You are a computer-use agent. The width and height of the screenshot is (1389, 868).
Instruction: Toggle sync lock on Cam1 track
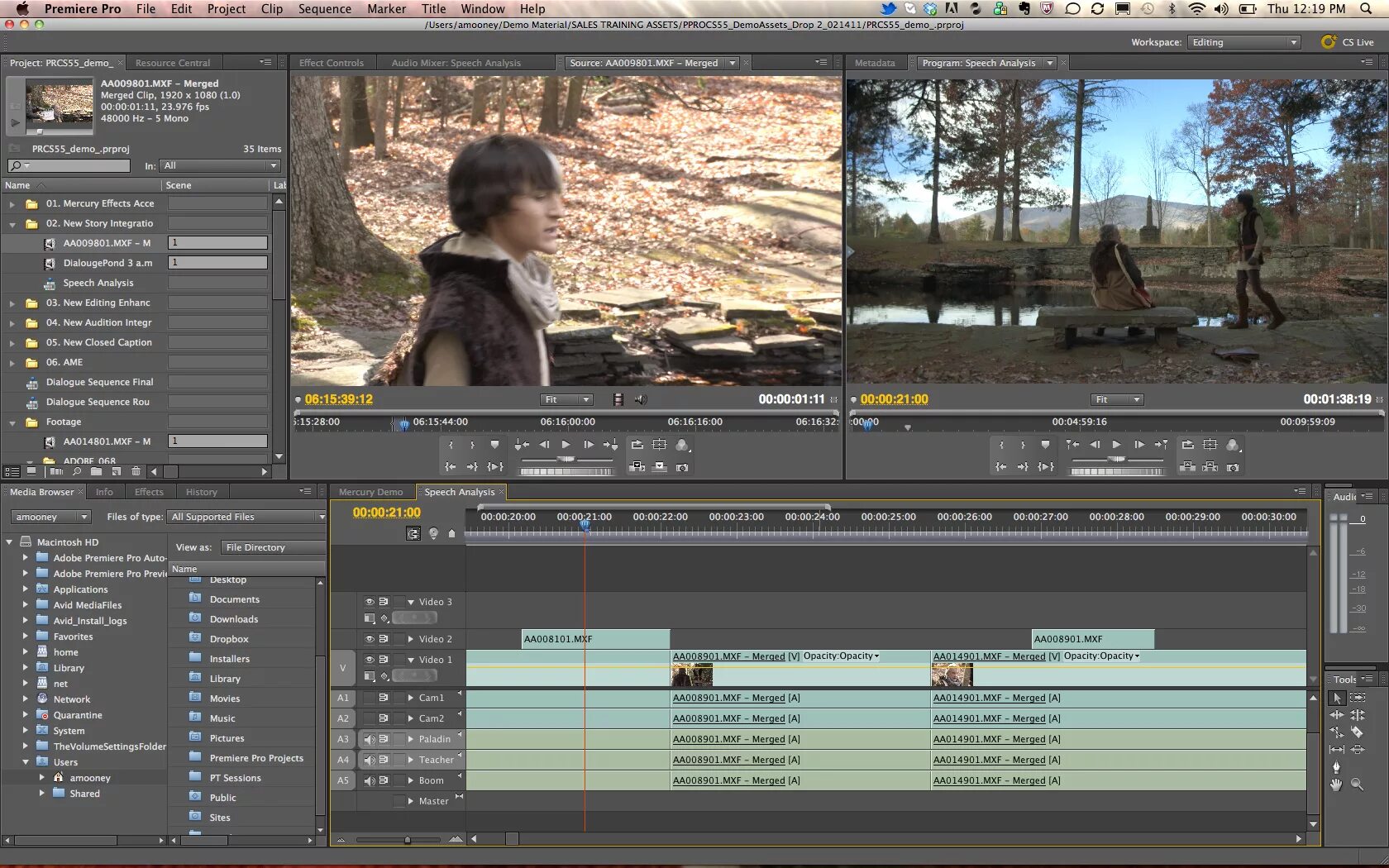click(384, 698)
